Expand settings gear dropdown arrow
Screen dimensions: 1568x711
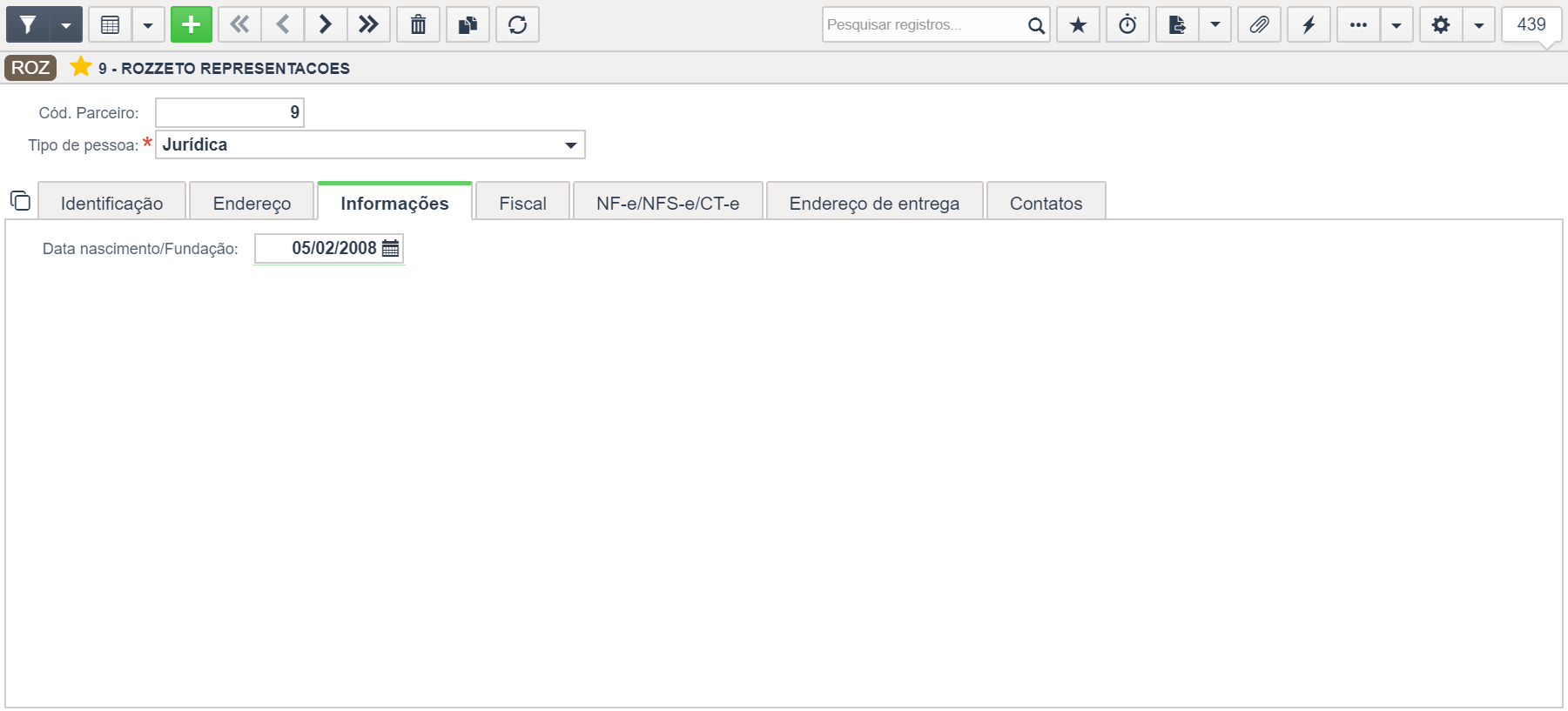tap(1479, 24)
